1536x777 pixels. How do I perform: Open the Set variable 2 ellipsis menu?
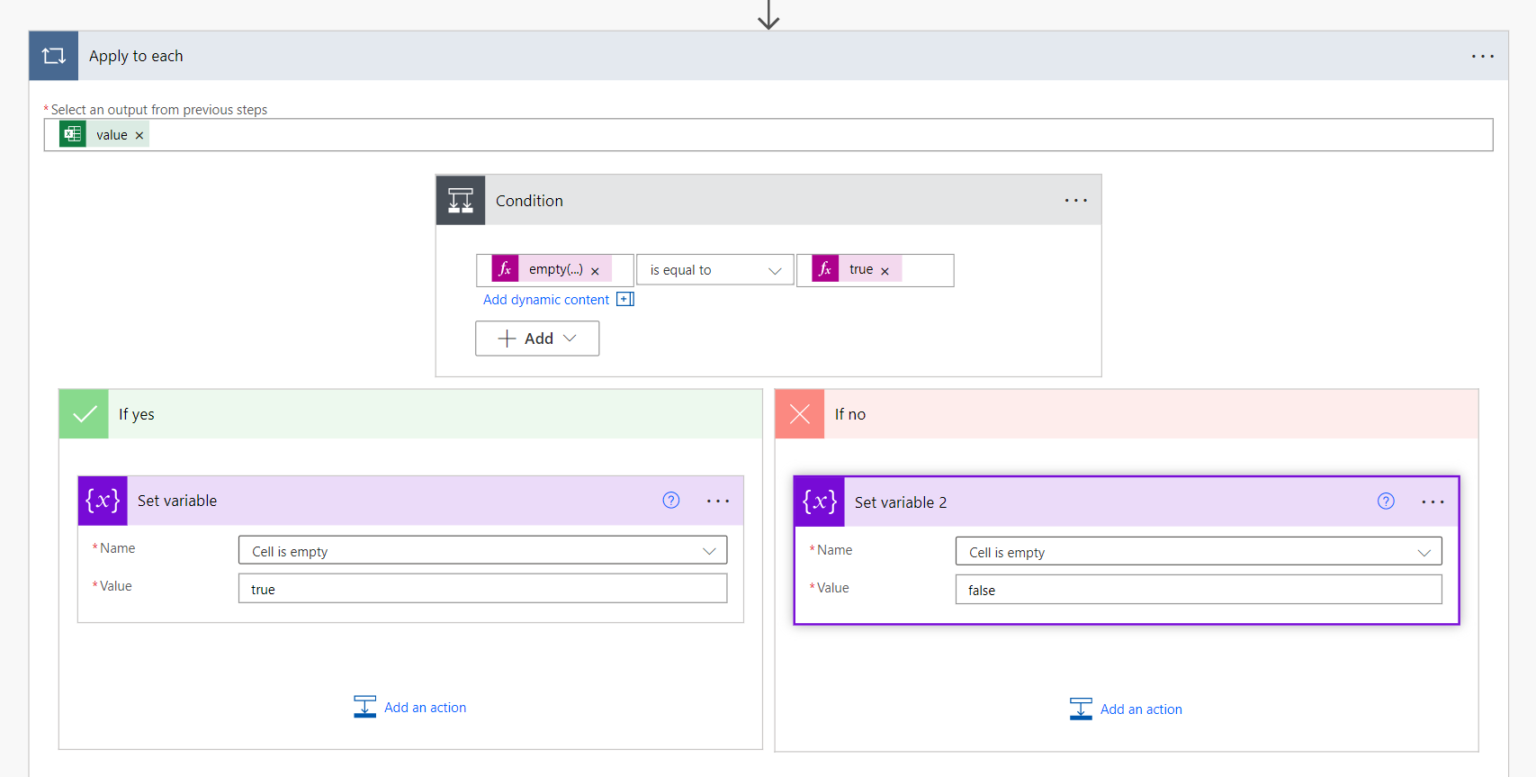pyautogui.click(x=1433, y=501)
